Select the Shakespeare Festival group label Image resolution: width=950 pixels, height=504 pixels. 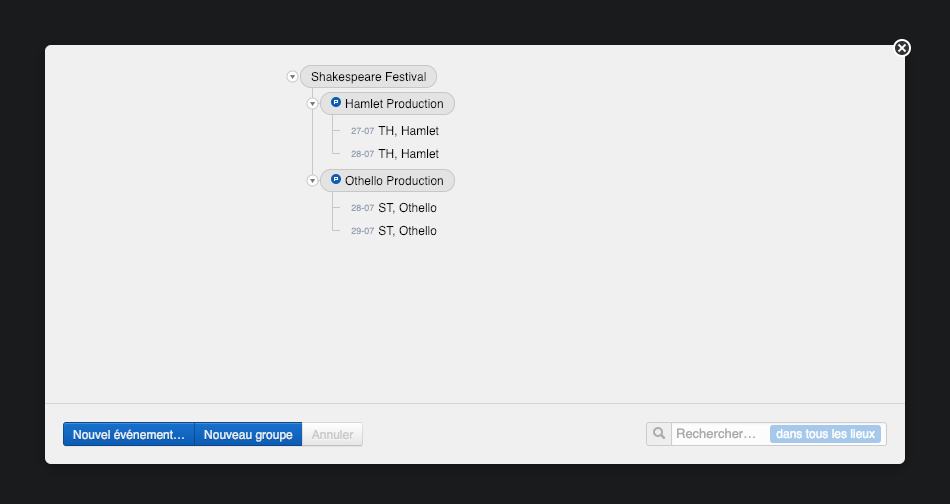pyautogui.click(x=369, y=77)
